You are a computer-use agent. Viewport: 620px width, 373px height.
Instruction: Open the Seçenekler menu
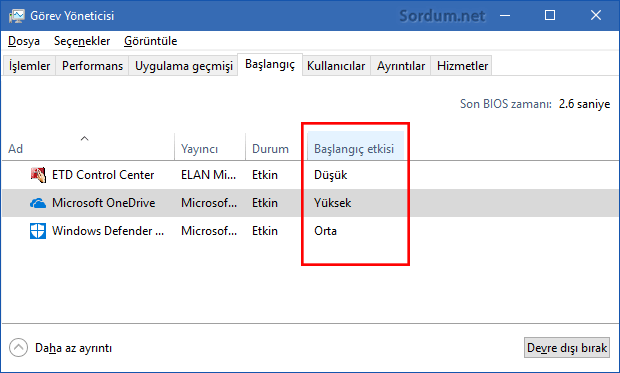(x=82, y=41)
